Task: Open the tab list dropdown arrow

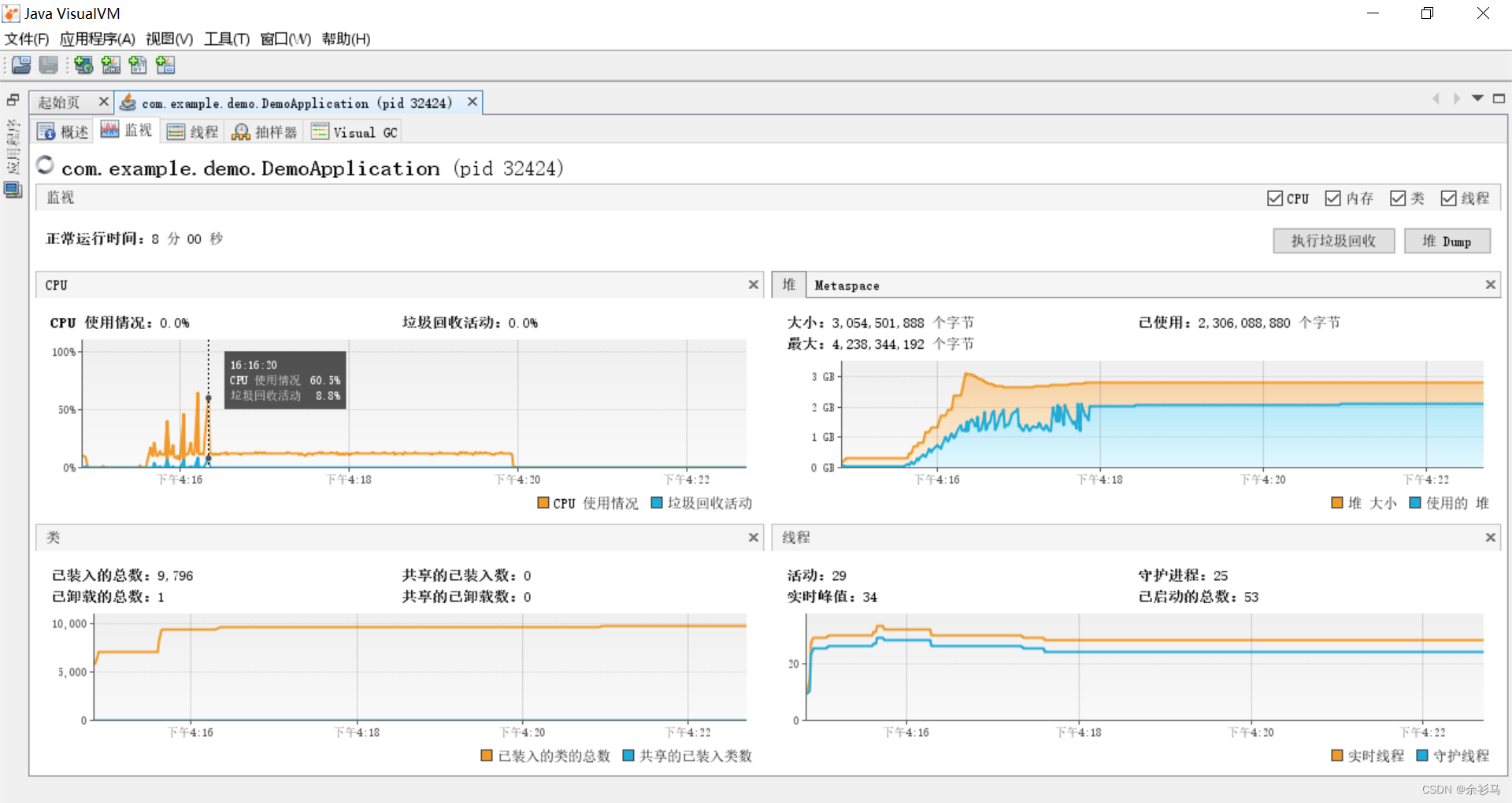Action: (1477, 98)
